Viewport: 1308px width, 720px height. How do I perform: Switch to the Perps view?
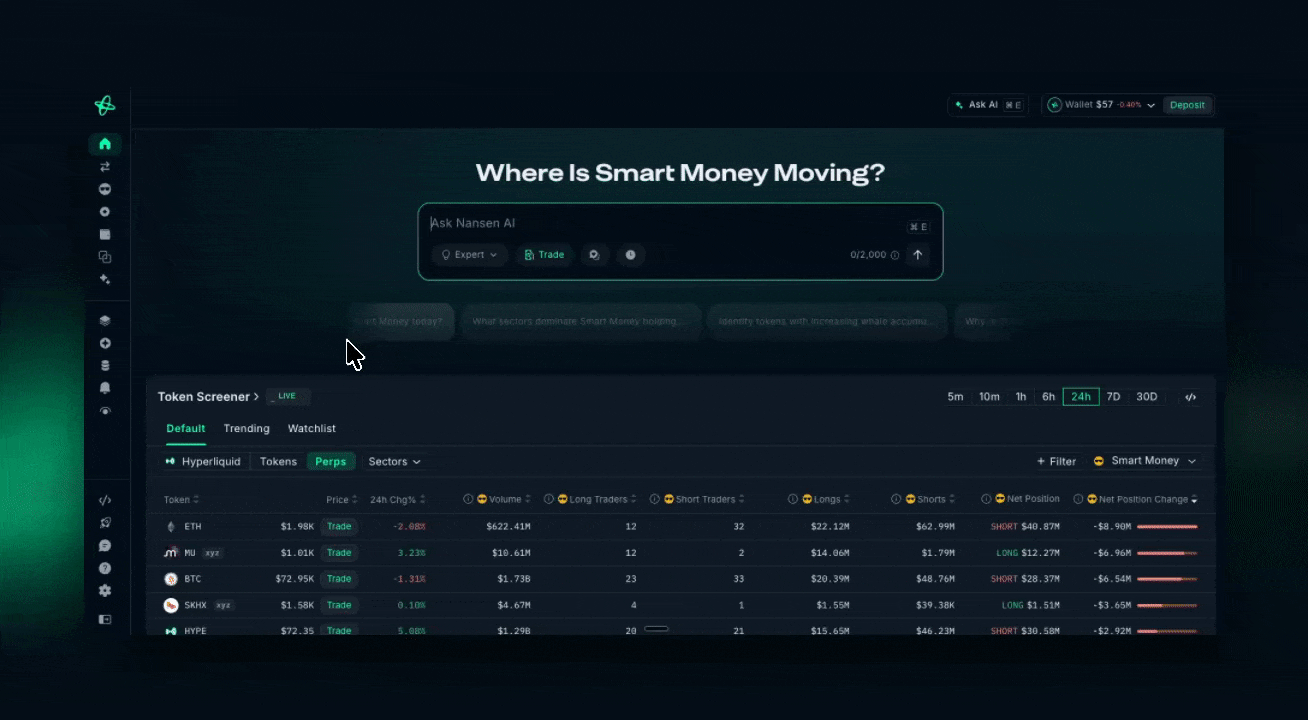click(331, 462)
